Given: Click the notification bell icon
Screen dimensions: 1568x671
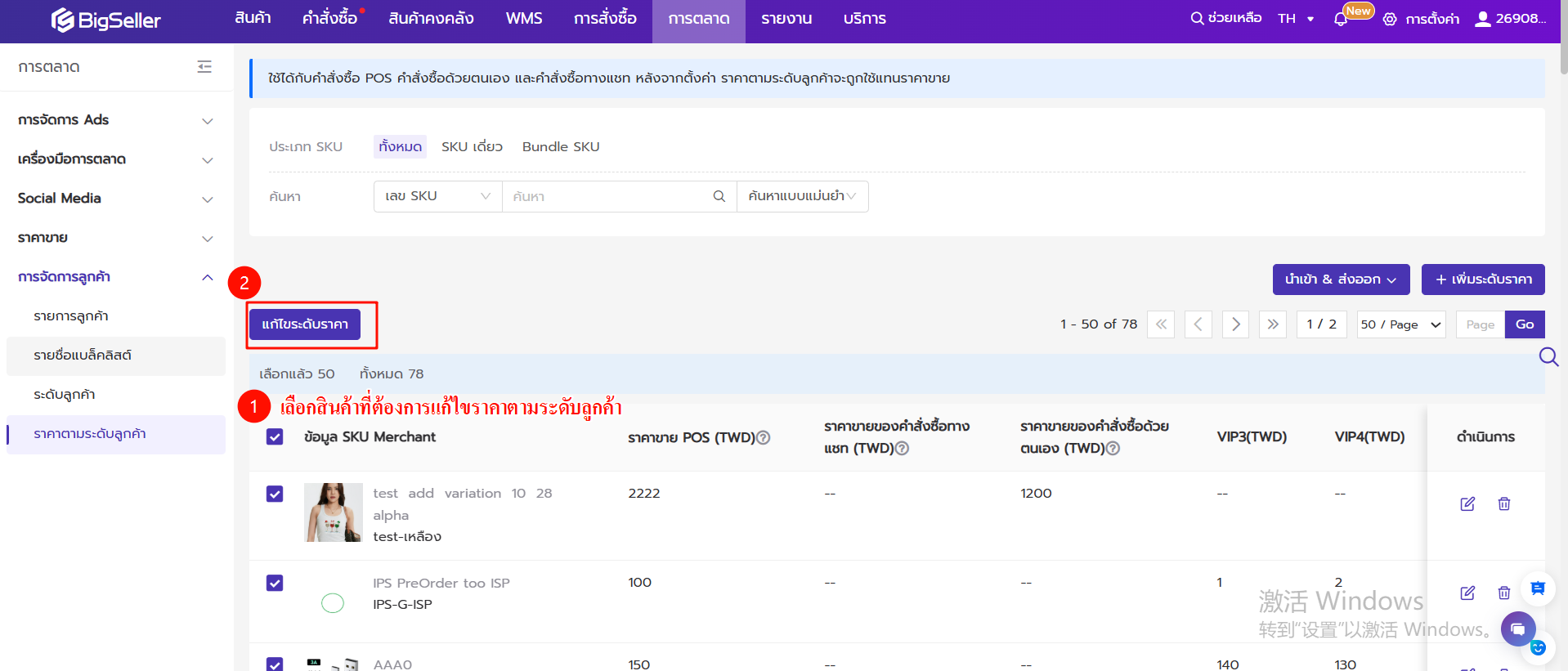Looking at the screenshot, I should tap(1340, 19).
